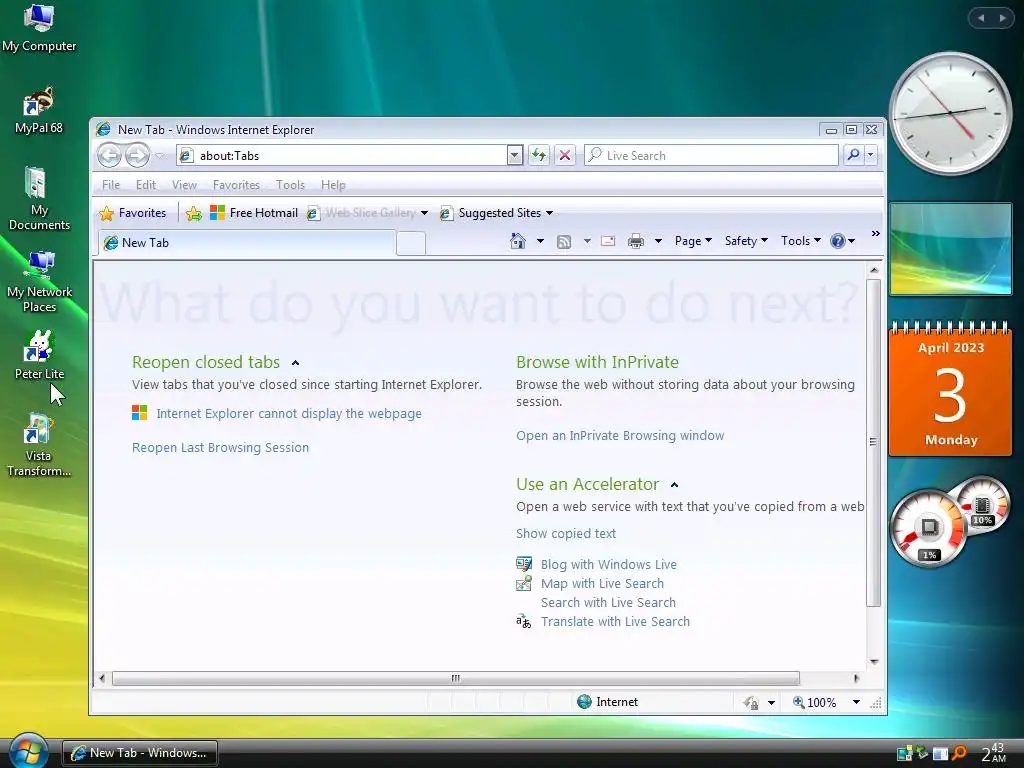This screenshot has width=1024, height=768.
Task: Click the orange search tray icon
Action: pyautogui.click(x=959, y=753)
